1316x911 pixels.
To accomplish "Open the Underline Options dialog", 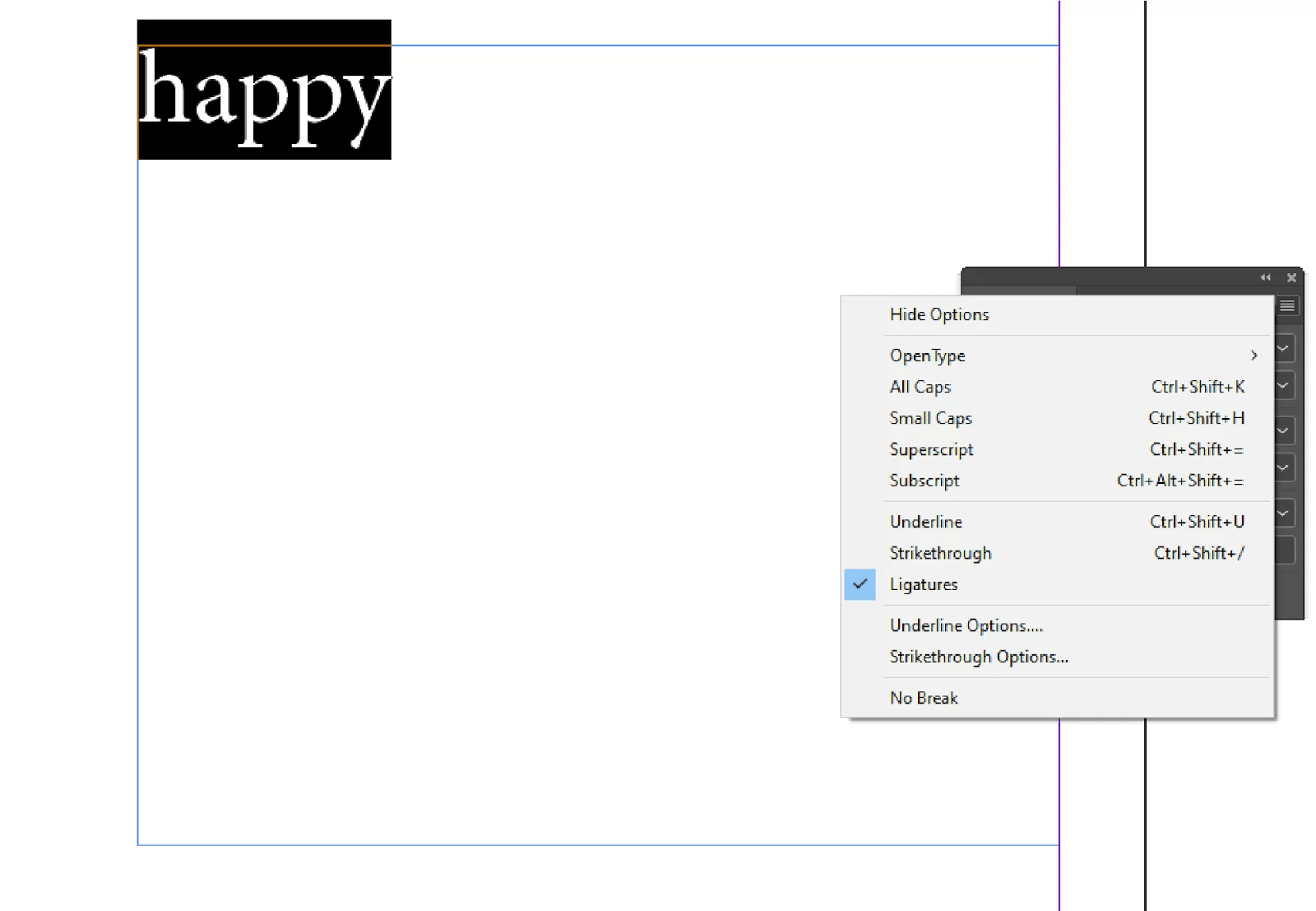I will tap(966, 625).
